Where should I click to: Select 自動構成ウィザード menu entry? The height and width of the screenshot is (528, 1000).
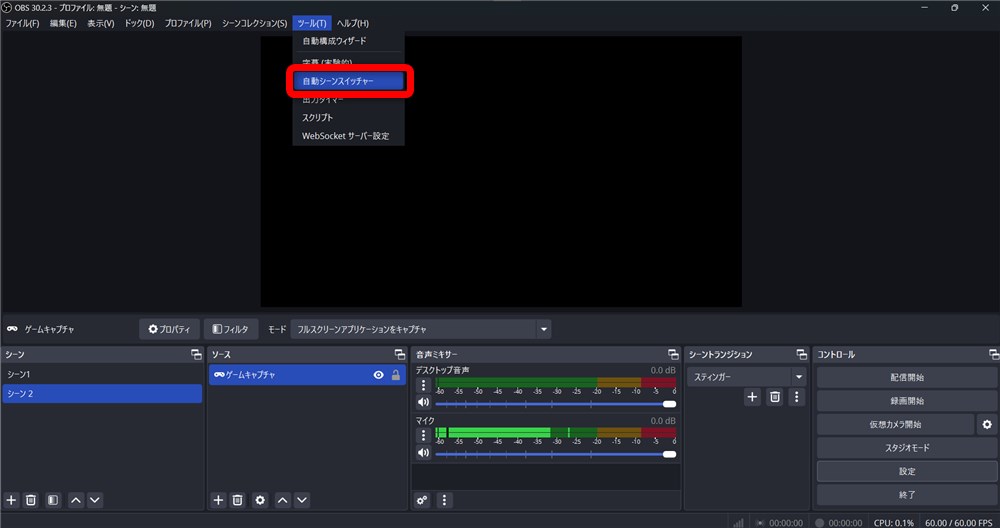(x=348, y=41)
